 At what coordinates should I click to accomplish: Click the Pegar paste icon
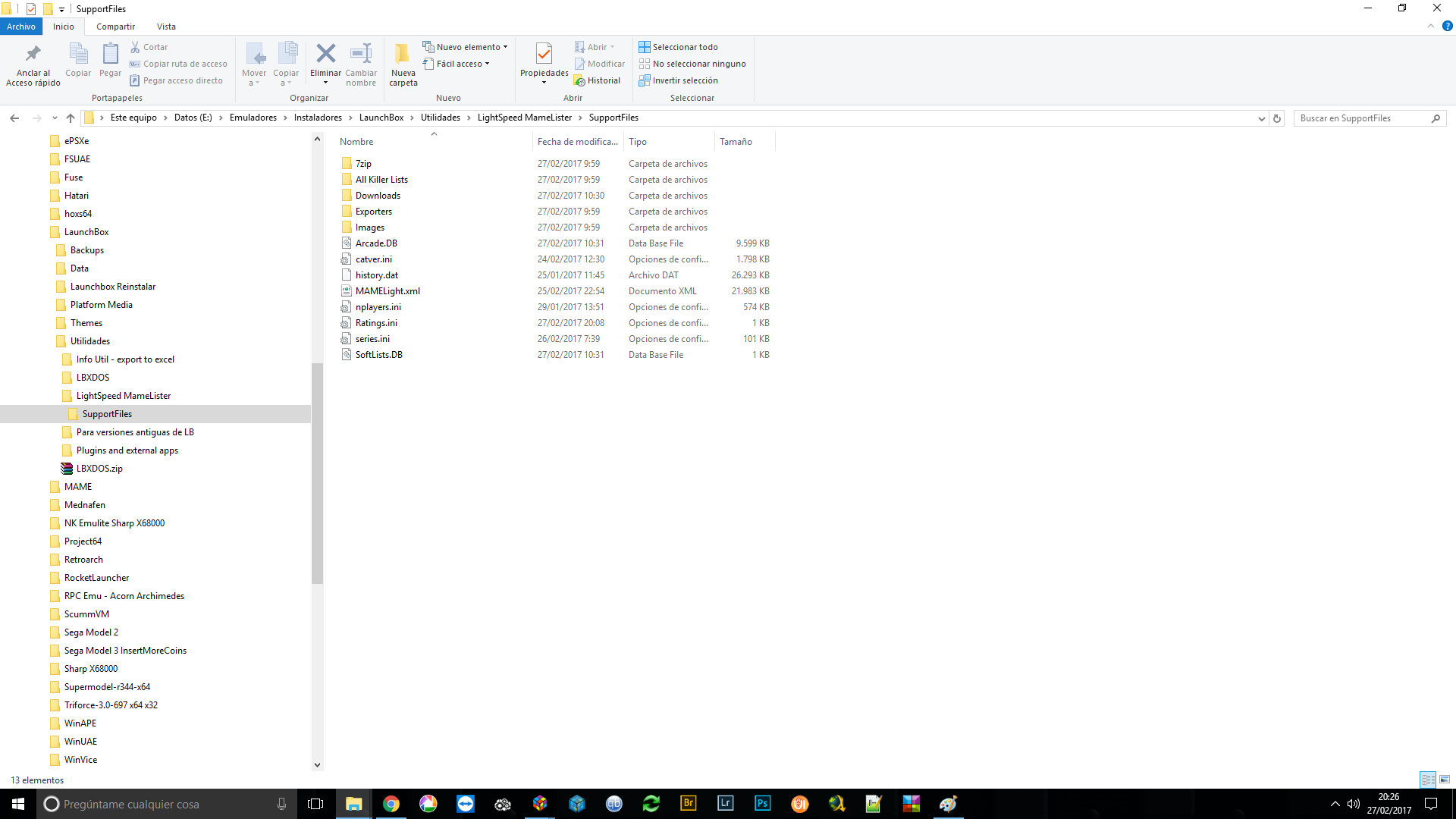tap(110, 54)
